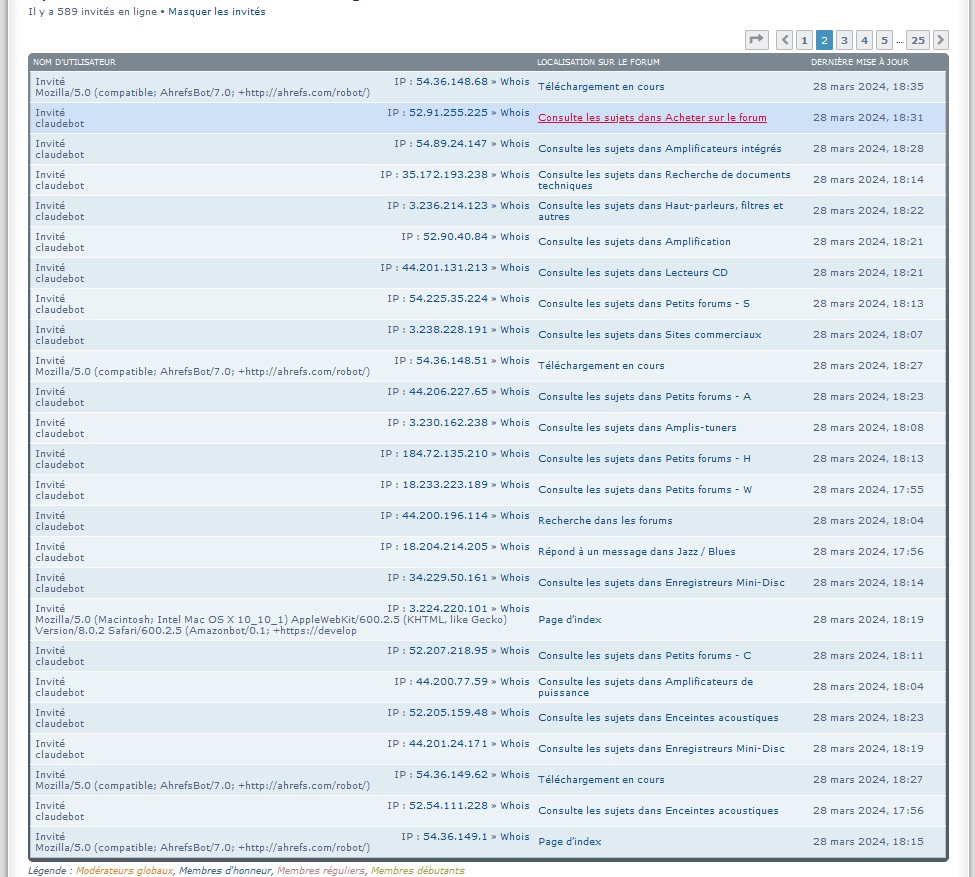Click Recherche dans les forums link
The width and height of the screenshot is (975, 877).
pyautogui.click(x=605, y=521)
